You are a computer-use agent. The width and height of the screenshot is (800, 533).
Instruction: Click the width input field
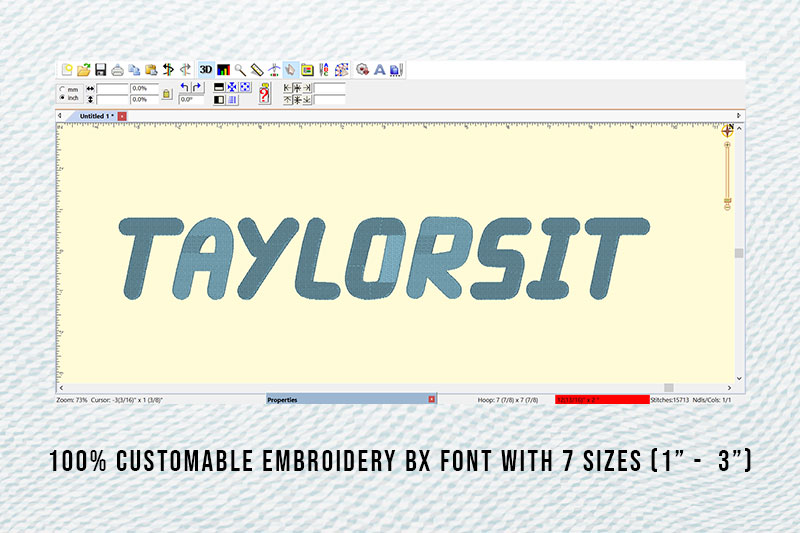click(112, 89)
